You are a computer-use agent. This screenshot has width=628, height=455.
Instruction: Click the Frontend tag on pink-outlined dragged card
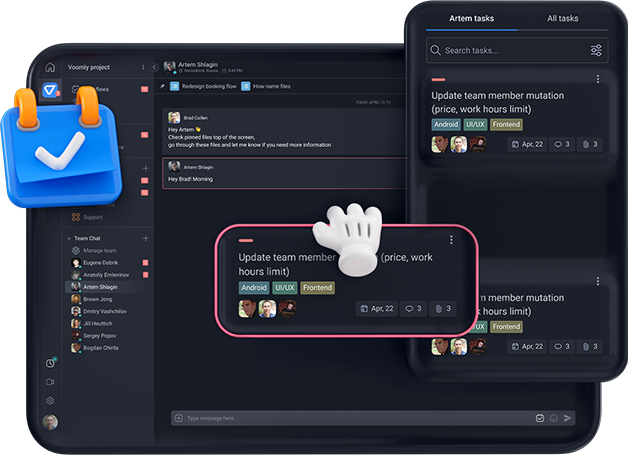coord(317,288)
